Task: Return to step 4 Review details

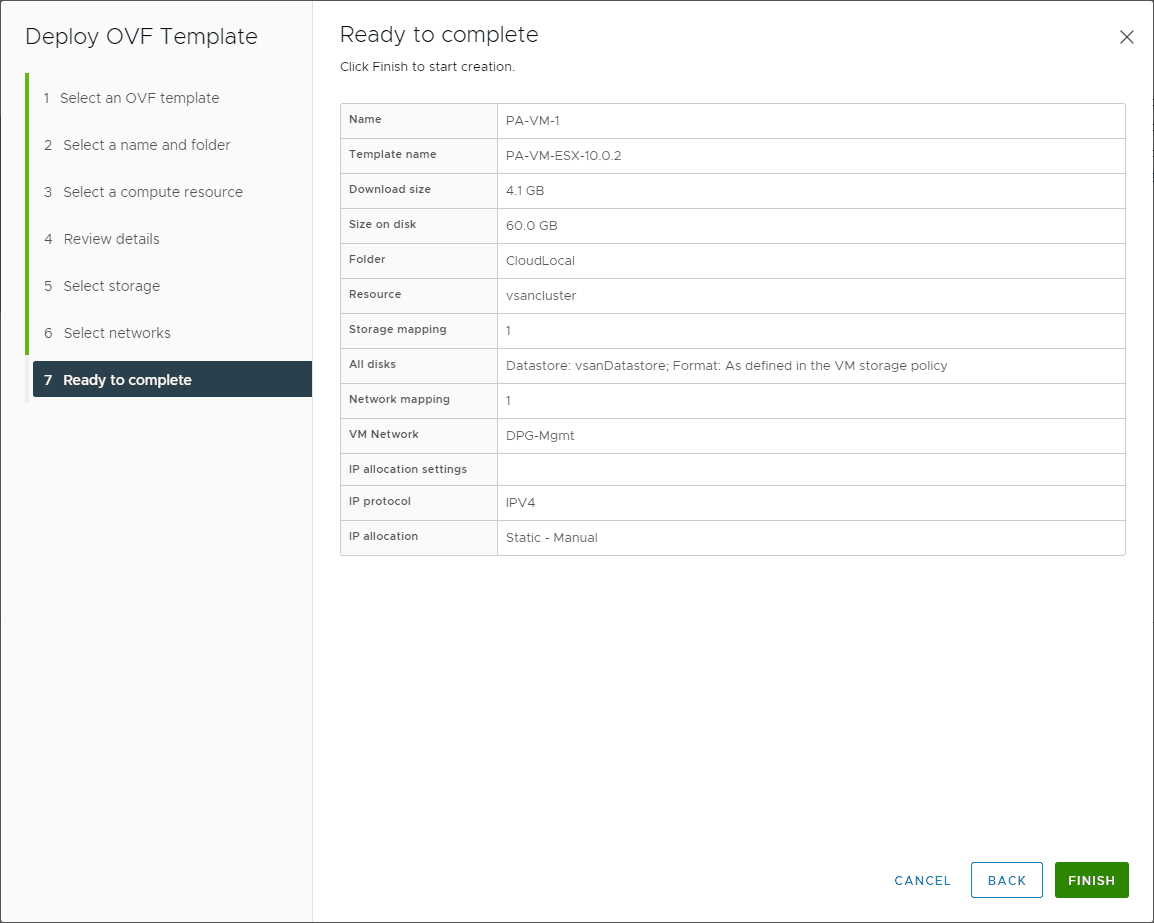Action: click(111, 239)
